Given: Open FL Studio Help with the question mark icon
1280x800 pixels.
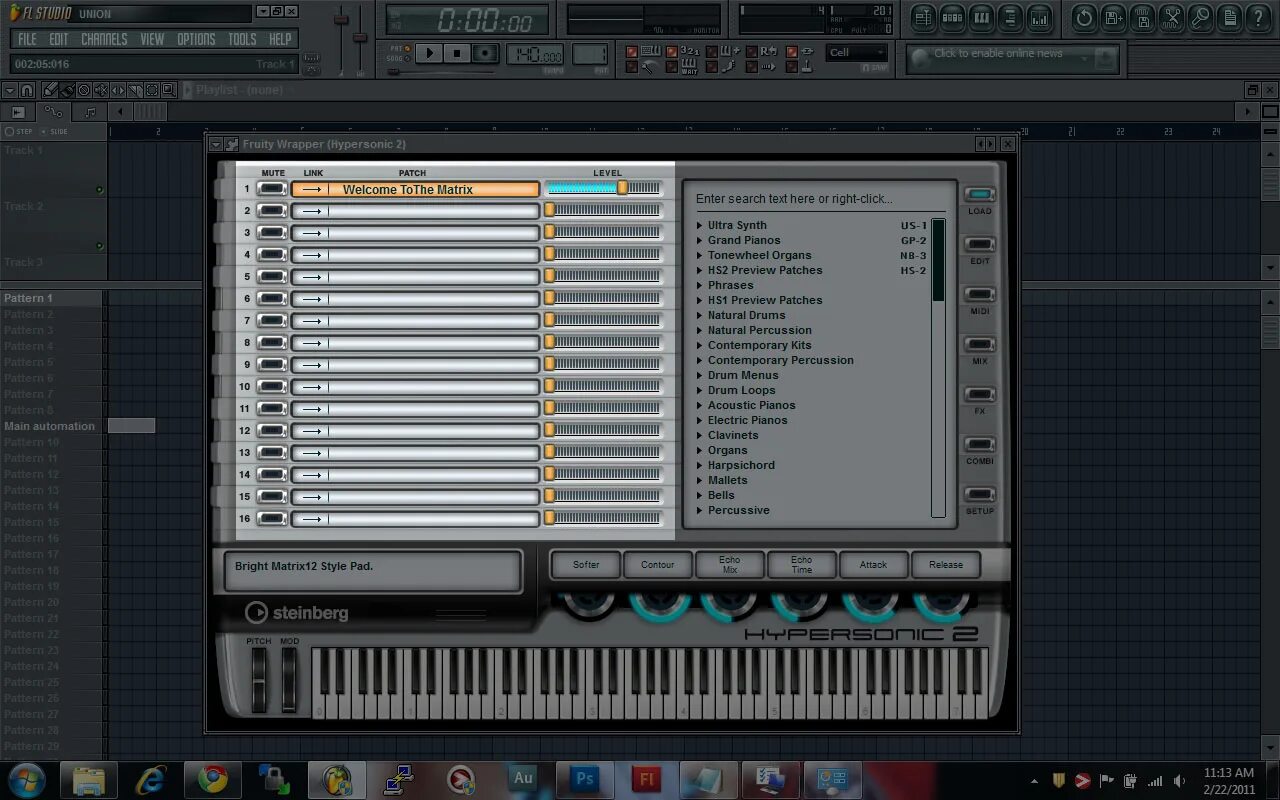Looking at the screenshot, I should point(1258,18).
